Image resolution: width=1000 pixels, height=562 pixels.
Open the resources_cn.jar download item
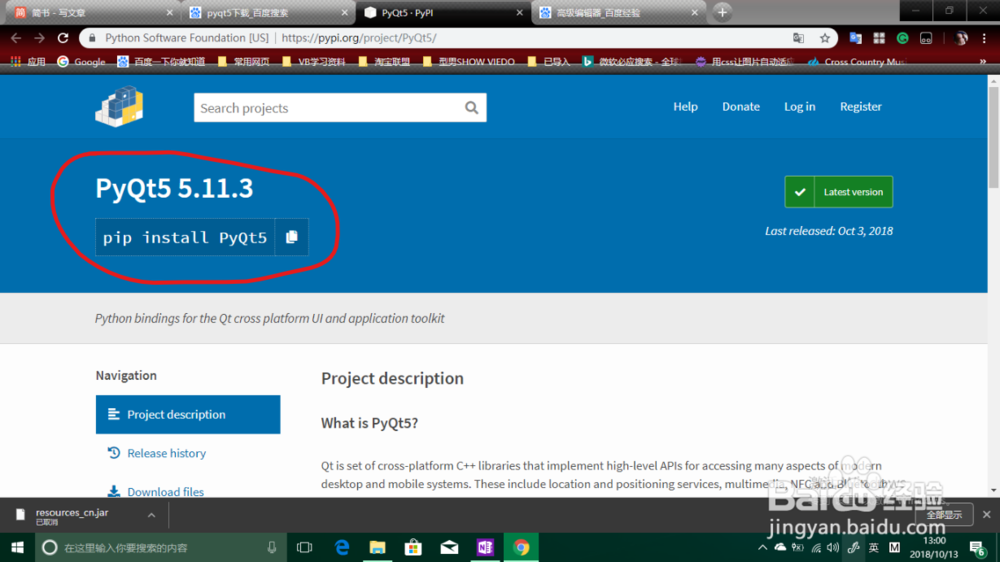70,515
